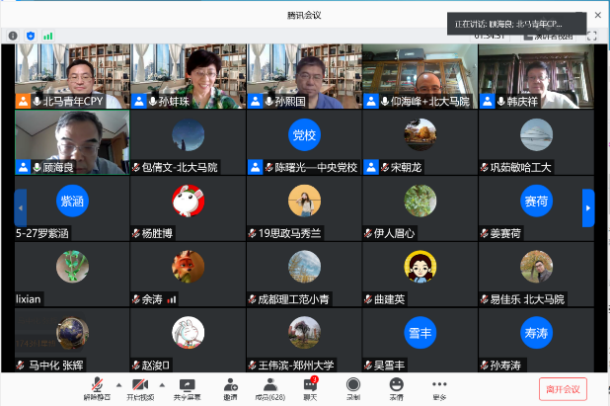Select 顾海良 active speaker video tile
This screenshot has height=406, width=610.
point(72,141)
